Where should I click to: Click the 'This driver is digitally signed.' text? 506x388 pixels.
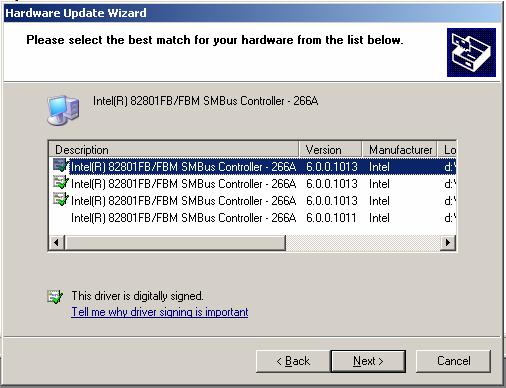(x=137, y=296)
